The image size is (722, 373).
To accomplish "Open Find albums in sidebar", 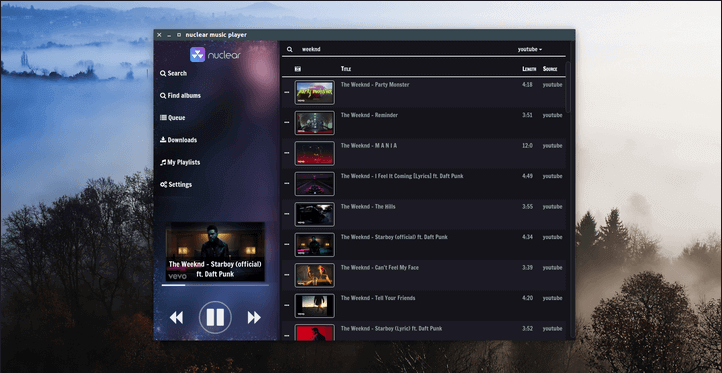I will (x=180, y=96).
